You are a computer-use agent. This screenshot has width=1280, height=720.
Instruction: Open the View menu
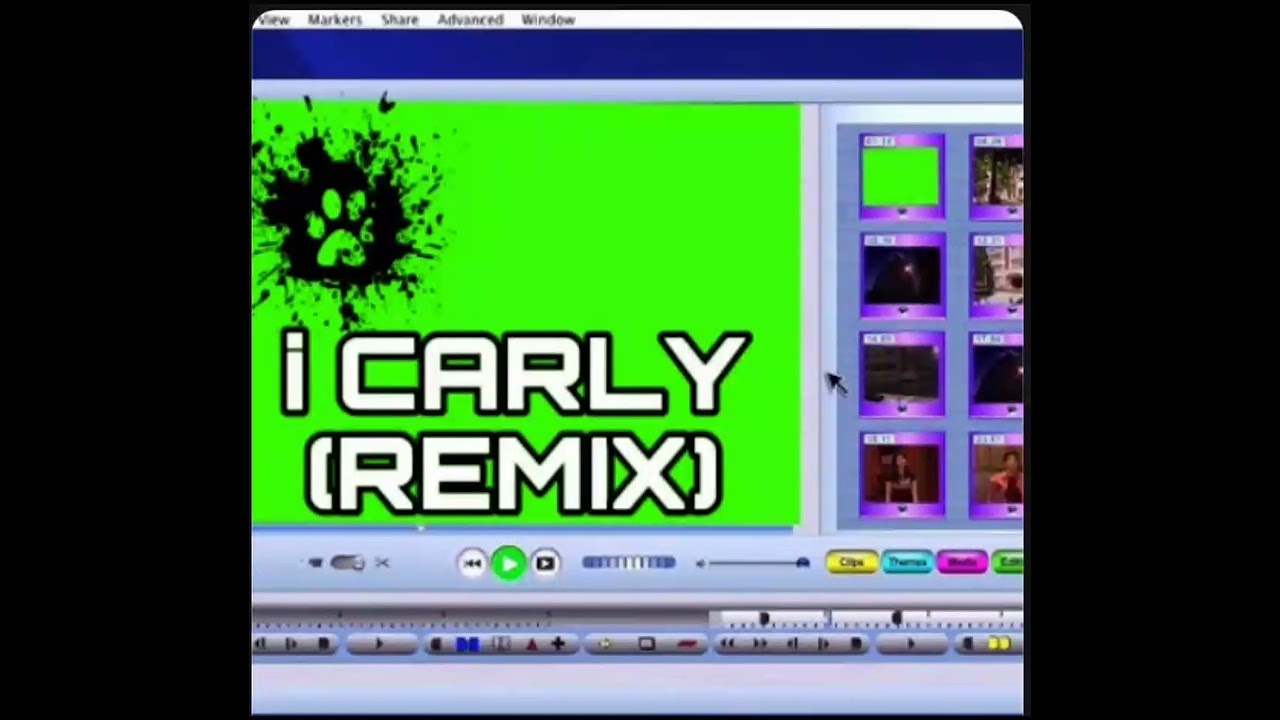click(x=273, y=20)
